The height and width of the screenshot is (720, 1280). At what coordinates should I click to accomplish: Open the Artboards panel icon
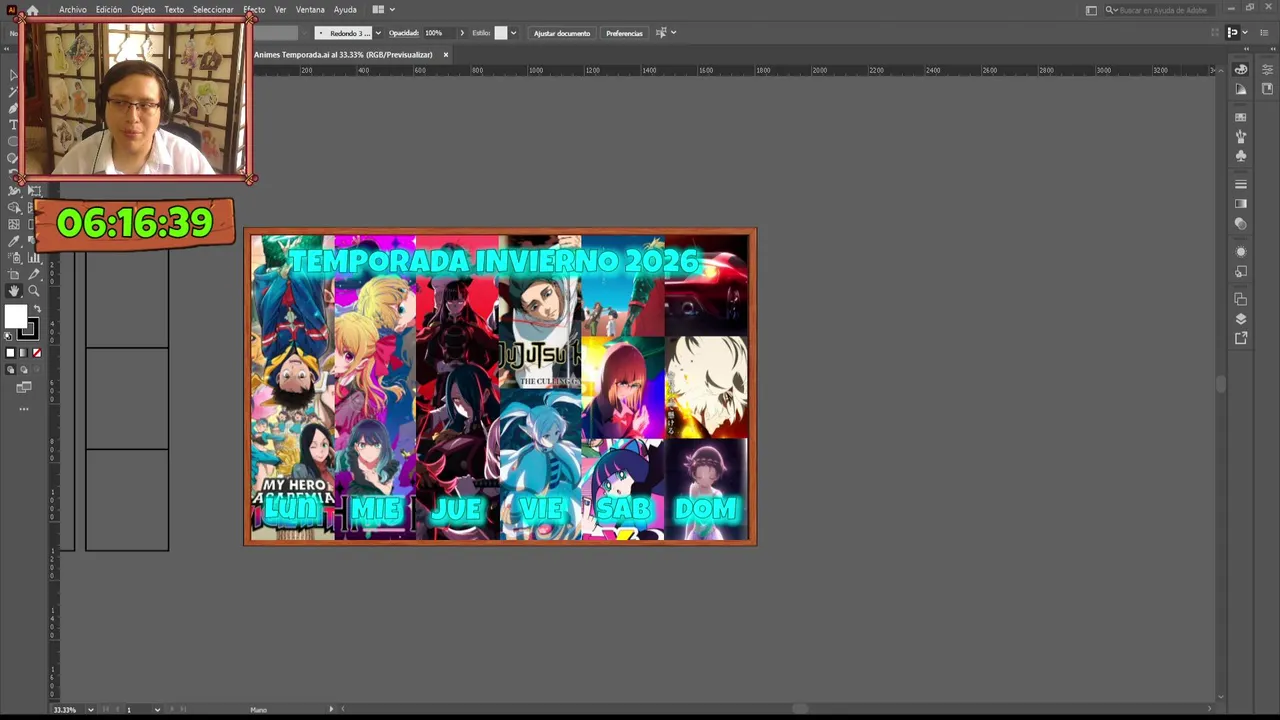(x=1240, y=299)
